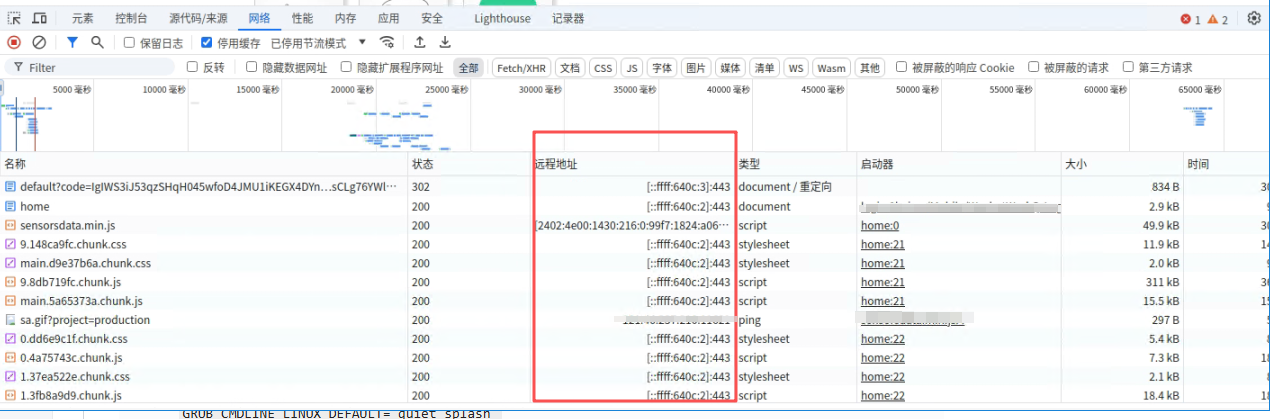Open home:22 initiator link of 0.dd6e9c1f.chunk.css
The width and height of the screenshot is (1270, 419).
click(x=883, y=339)
